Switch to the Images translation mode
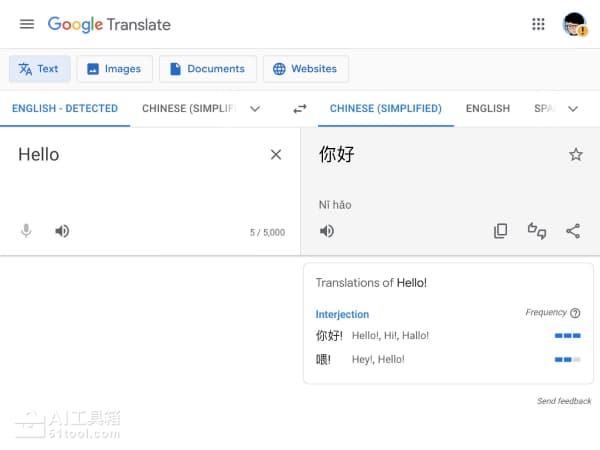Image resolution: width=600 pixels, height=450 pixels. tap(114, 69)
